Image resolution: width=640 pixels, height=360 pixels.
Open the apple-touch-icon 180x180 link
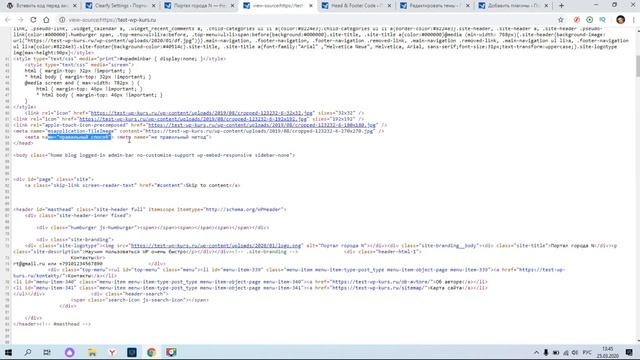(262, 125)
